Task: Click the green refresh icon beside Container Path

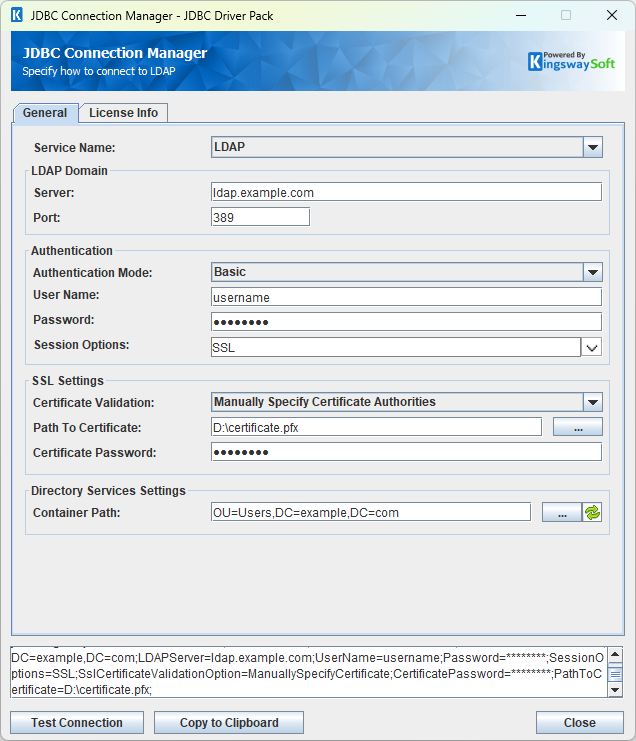Action: coord(593,512)
